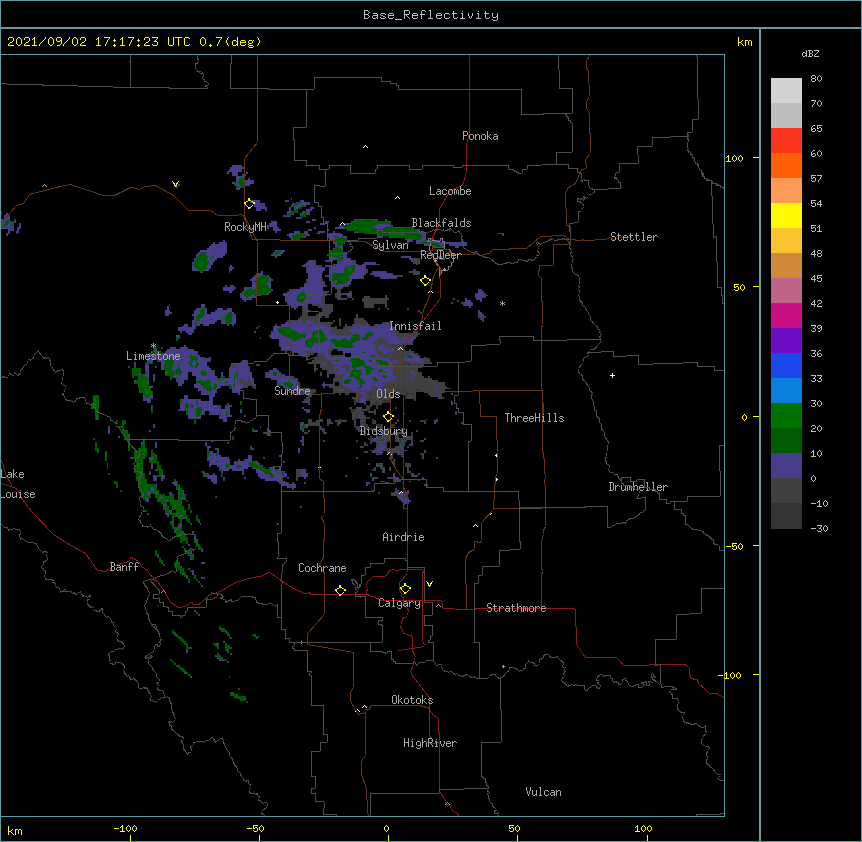Click the RockyMH label
The width and height of the screenshot is (862, 842).
(245, 227)
